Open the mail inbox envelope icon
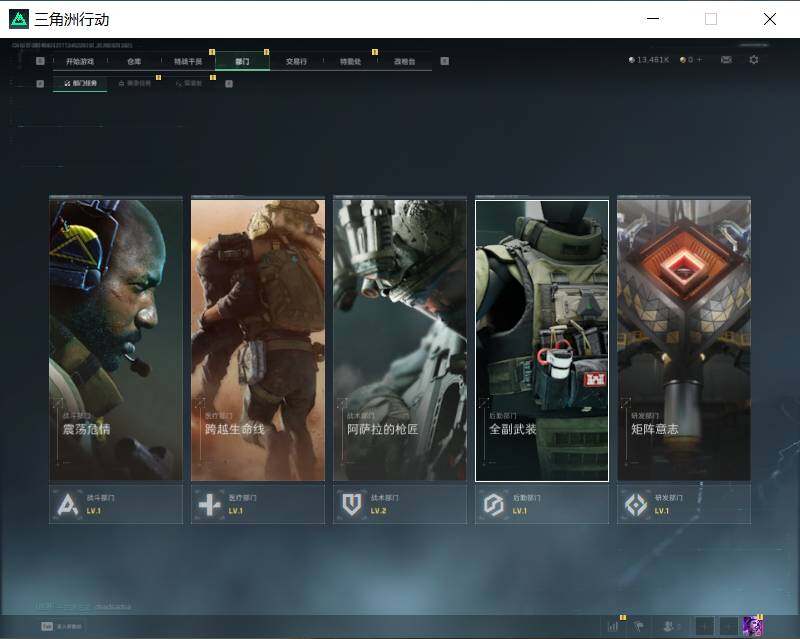 point(727,60)
